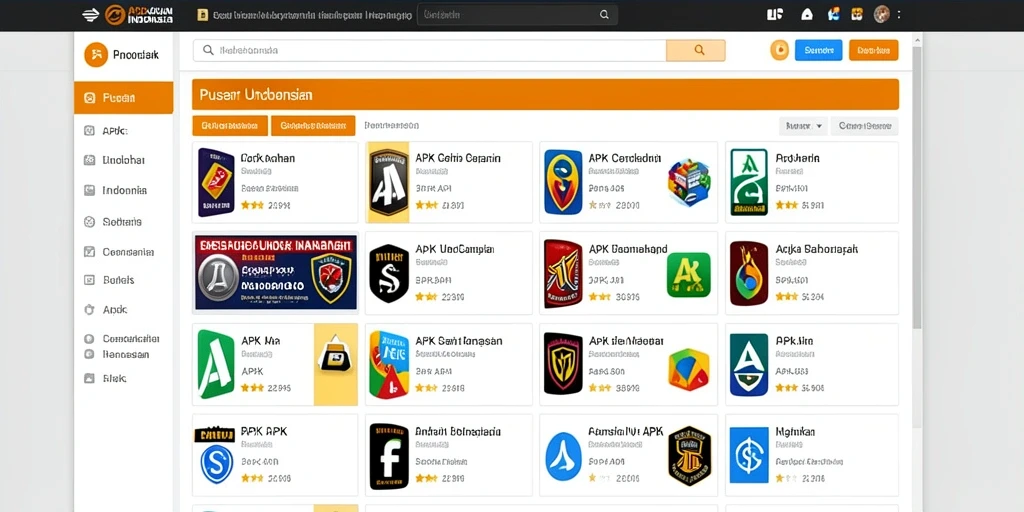Click the icon beside Blietk in sidebar
1024x512 pixels.
click(89, 378)
